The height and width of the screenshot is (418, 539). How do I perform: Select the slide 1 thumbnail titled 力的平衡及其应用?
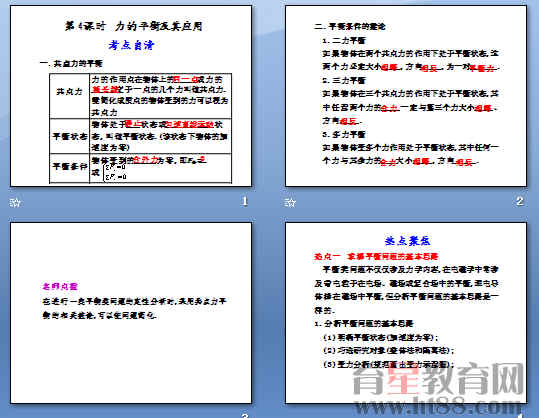(x=131, y=96)
